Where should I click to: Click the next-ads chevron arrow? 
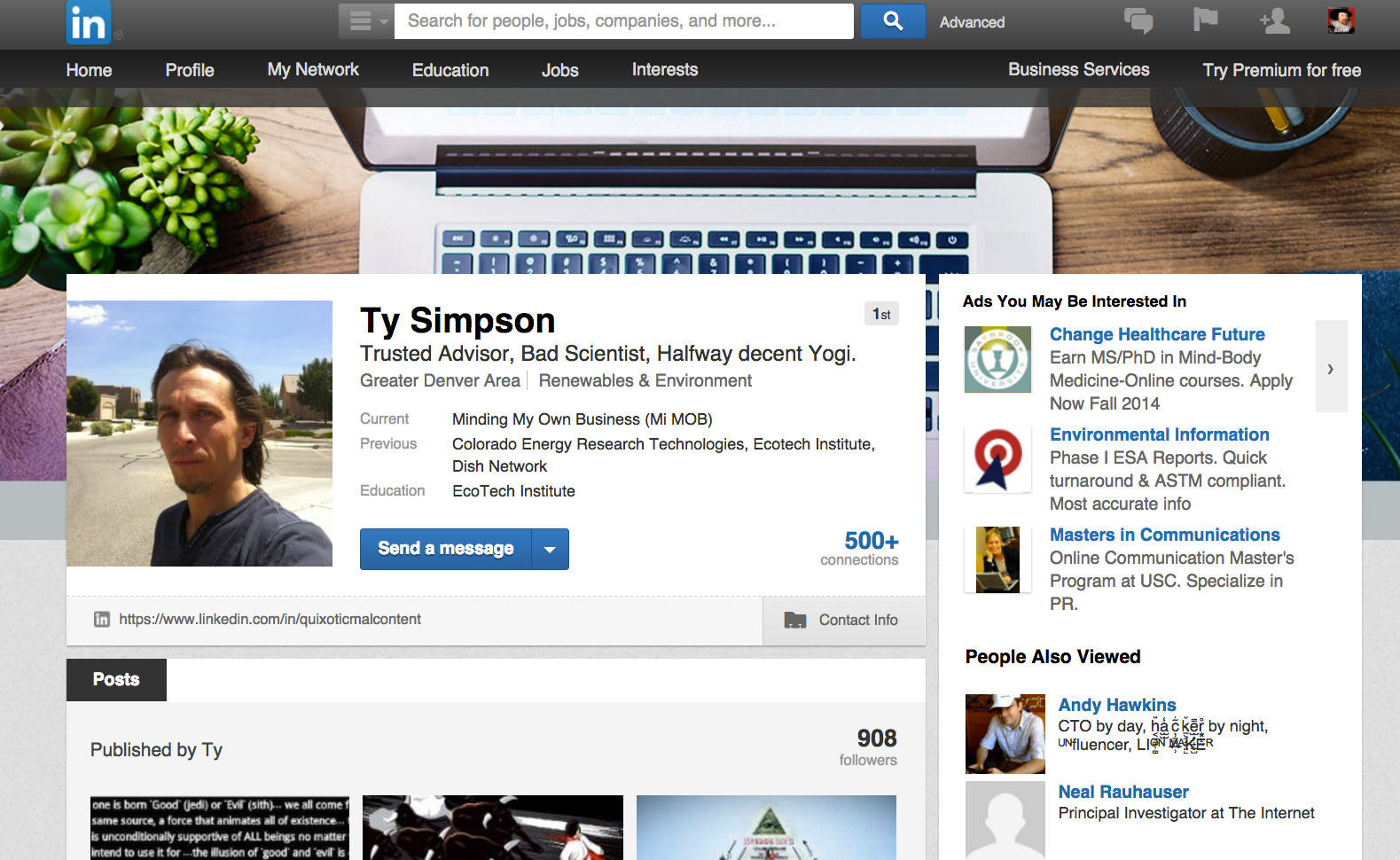point(1331,366)
